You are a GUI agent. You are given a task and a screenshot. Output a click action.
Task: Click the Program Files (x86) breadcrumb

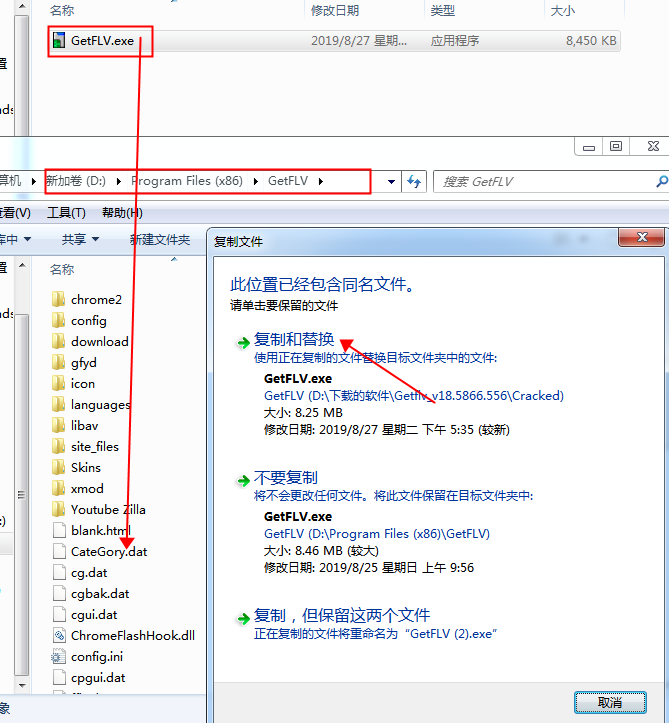[187, 181]
